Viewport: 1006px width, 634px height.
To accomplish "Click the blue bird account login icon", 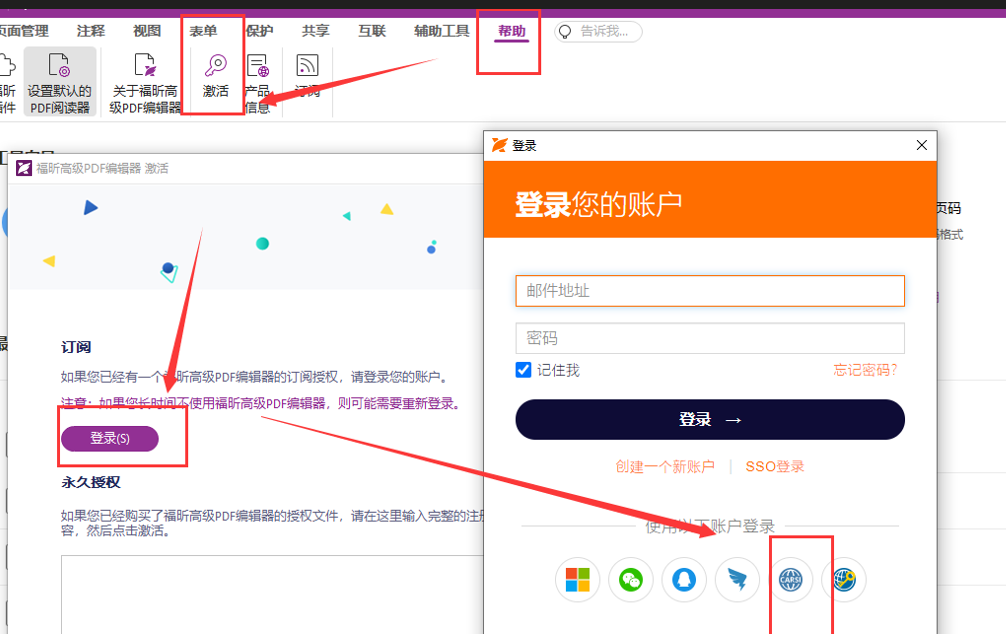I will point(737,580).
